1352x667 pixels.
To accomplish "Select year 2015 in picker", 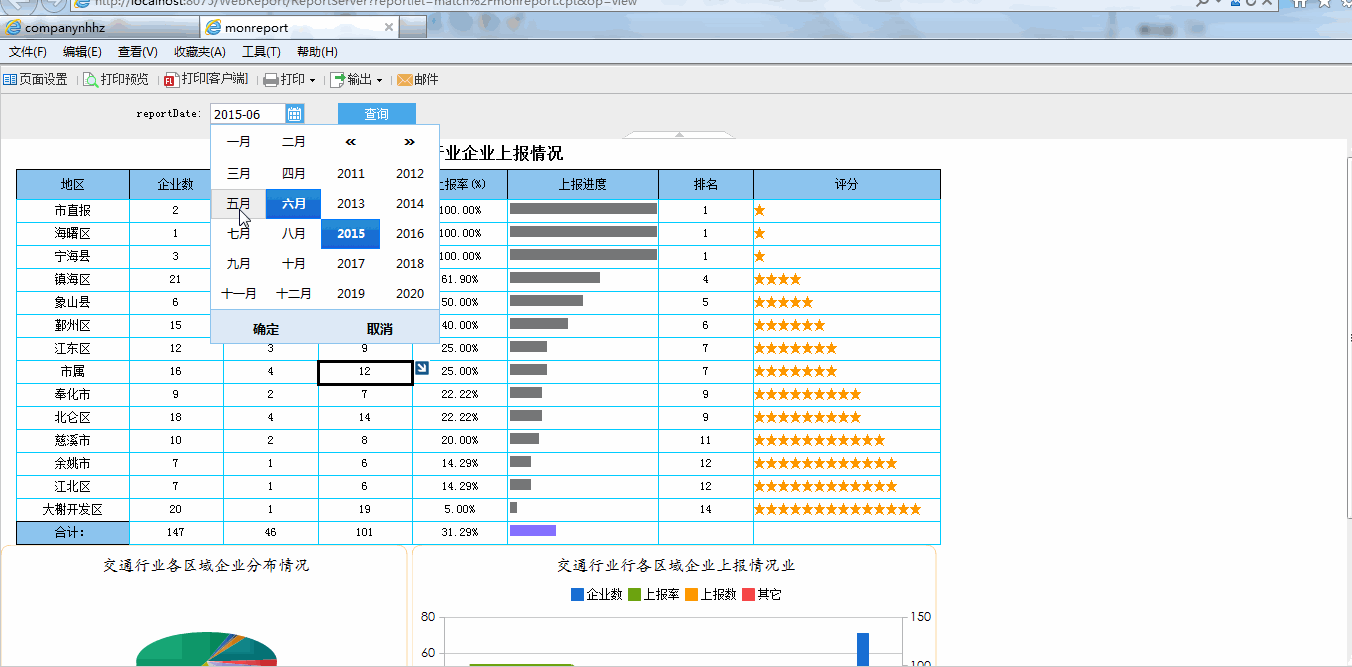I will pos(350,233).
